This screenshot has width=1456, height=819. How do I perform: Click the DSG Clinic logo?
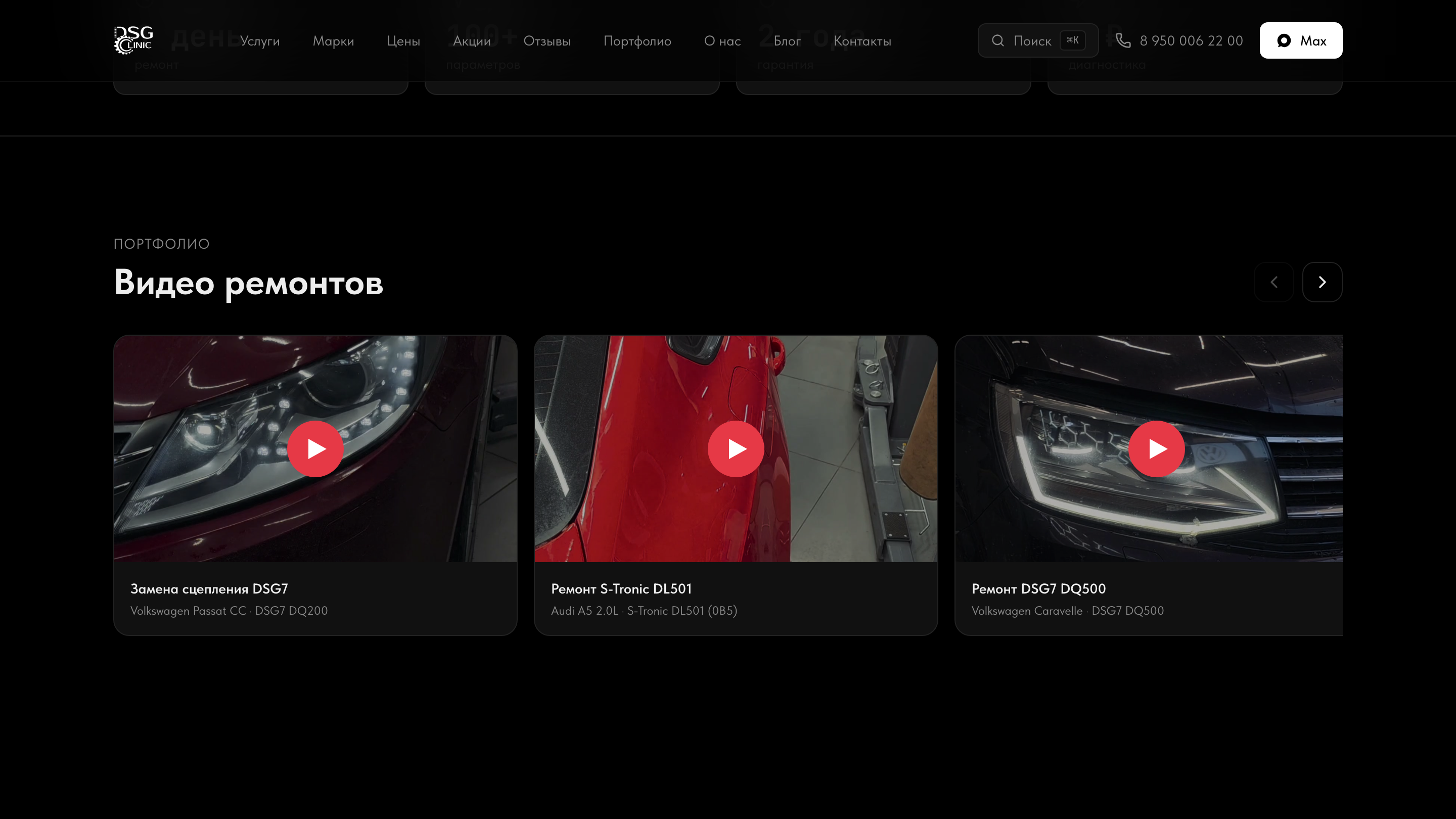tap(133, 40)
